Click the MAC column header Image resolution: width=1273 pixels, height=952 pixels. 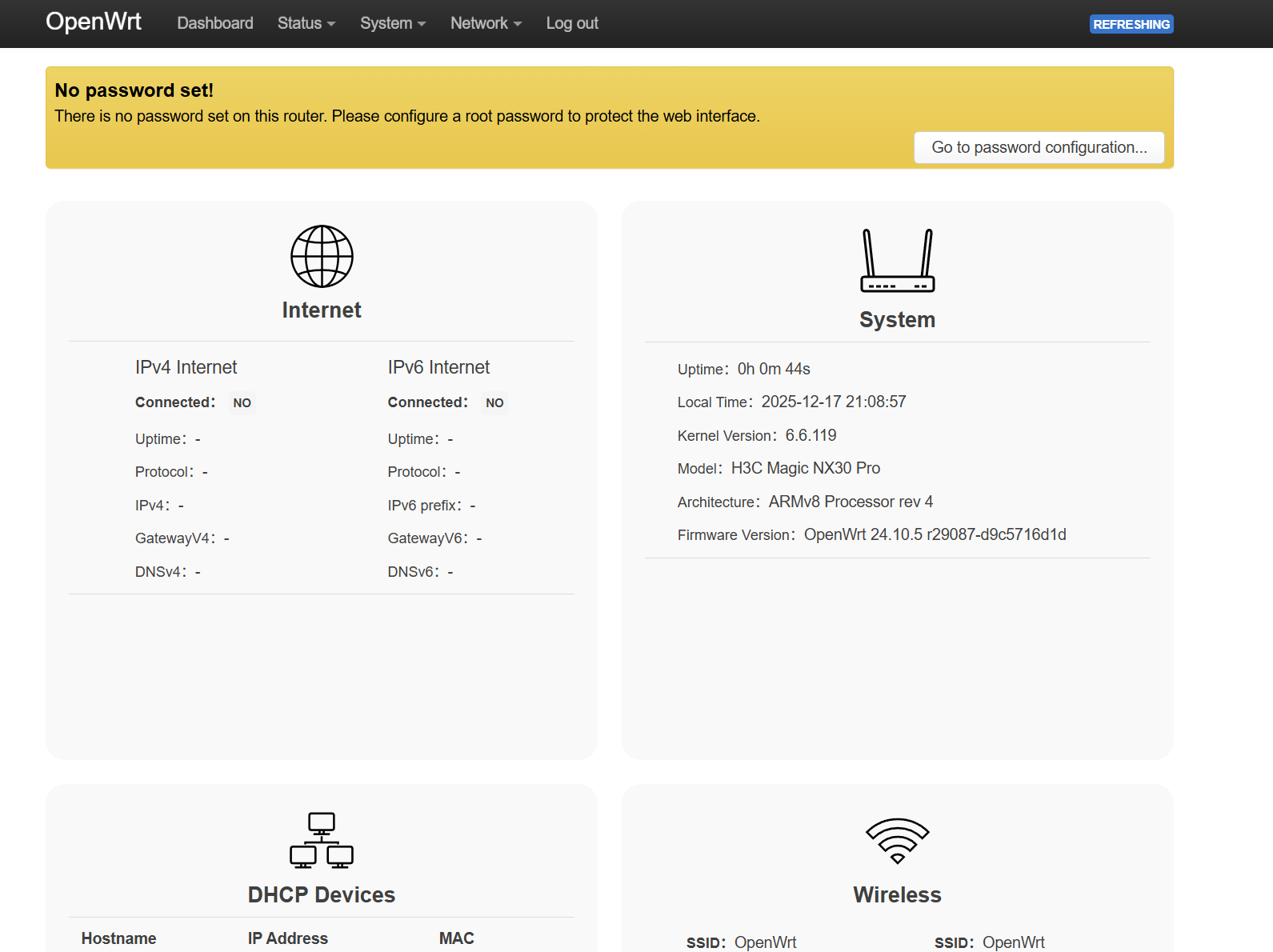tap(456, 938)
